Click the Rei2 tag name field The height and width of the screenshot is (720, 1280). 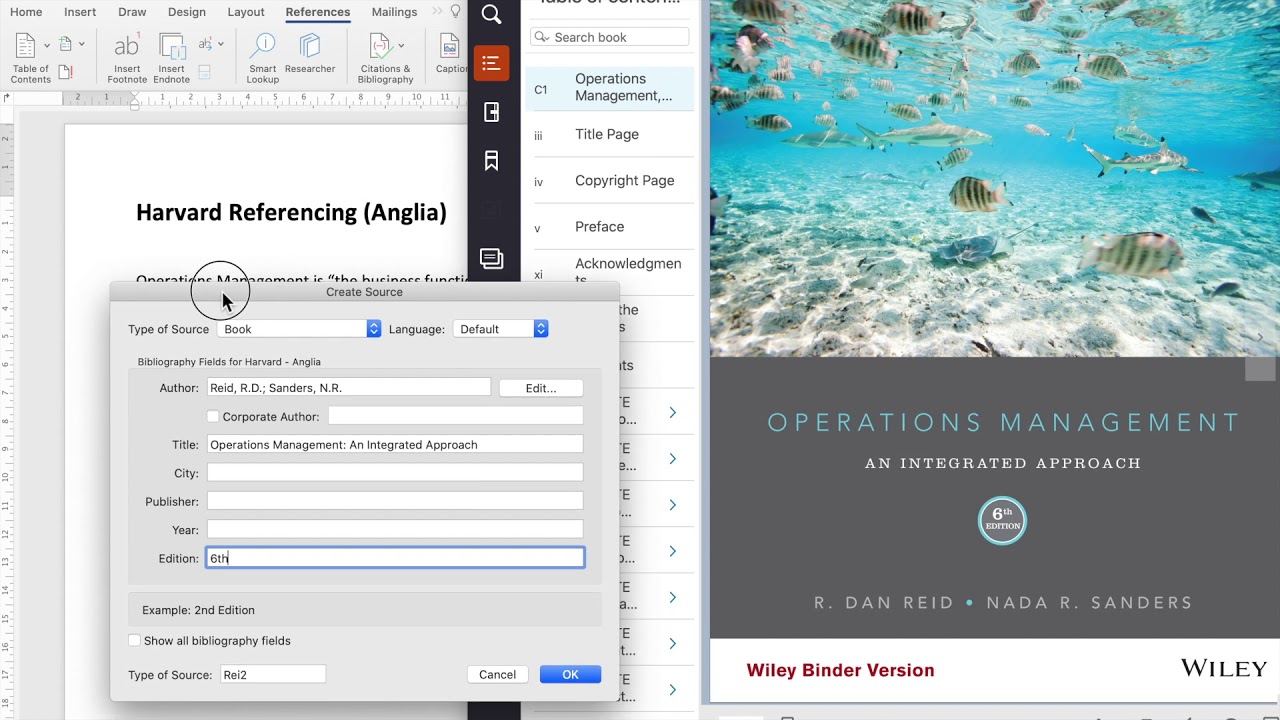coord(272,674)
